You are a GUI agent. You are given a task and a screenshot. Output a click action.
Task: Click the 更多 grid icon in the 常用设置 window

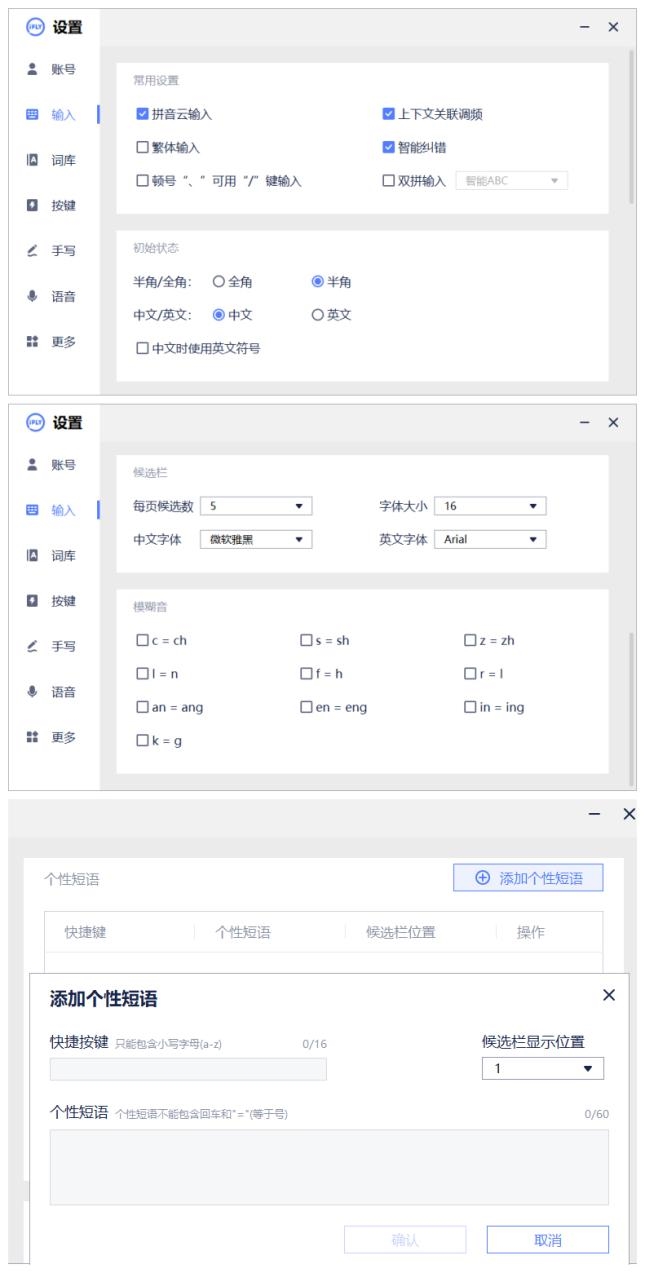(31, 341)
